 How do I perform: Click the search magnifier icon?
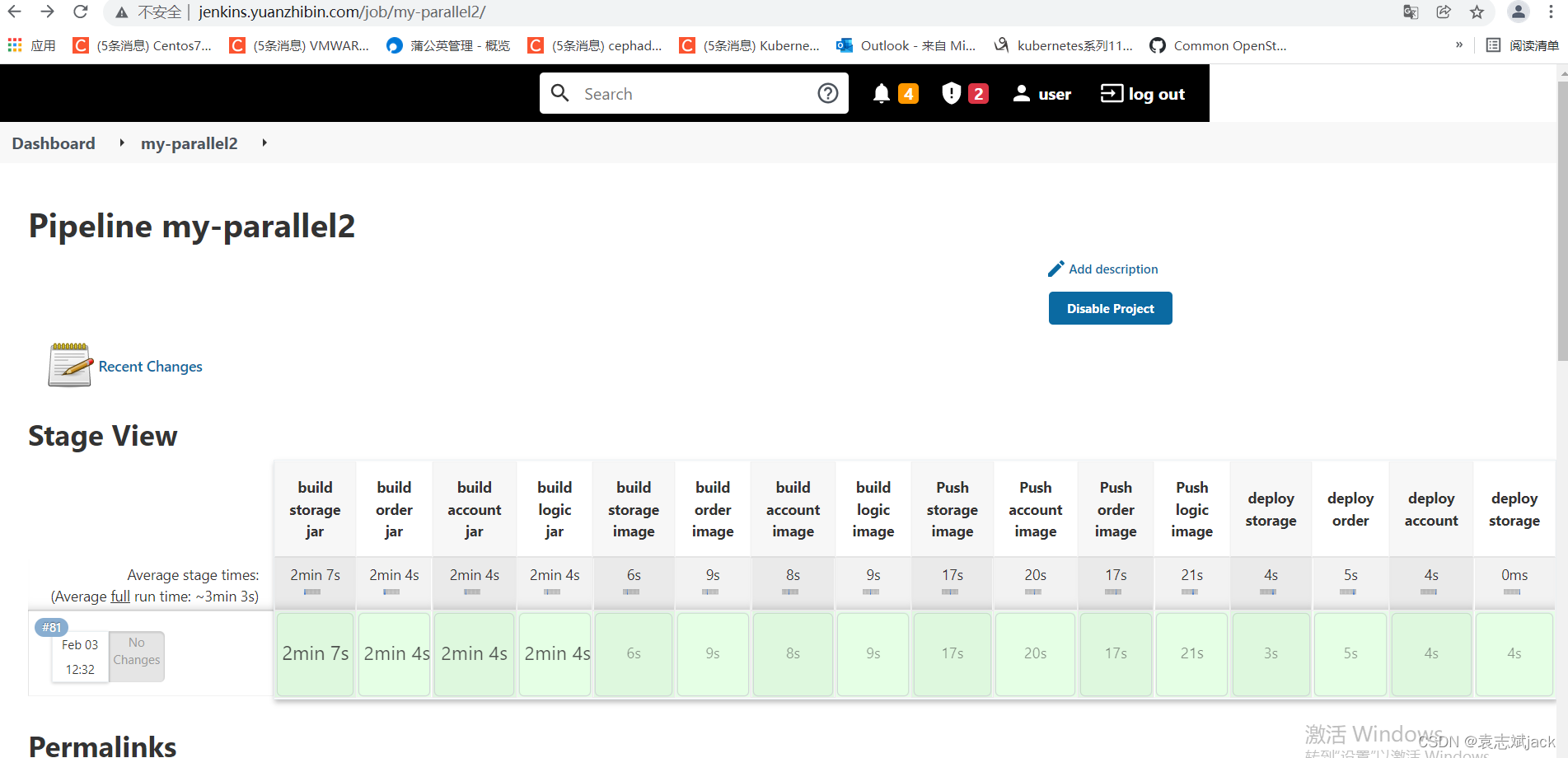click(560, 93)
